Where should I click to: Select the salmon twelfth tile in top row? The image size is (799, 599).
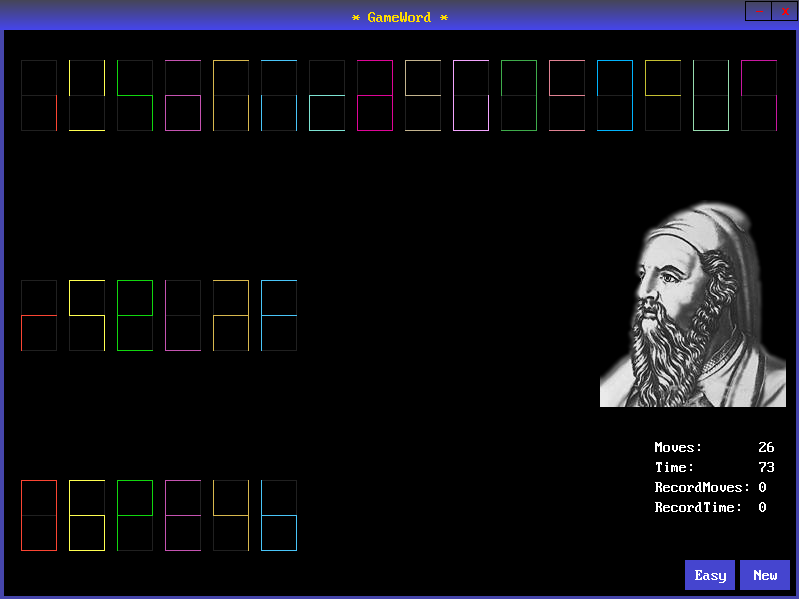pyautogui.click(x=567, y=95)
